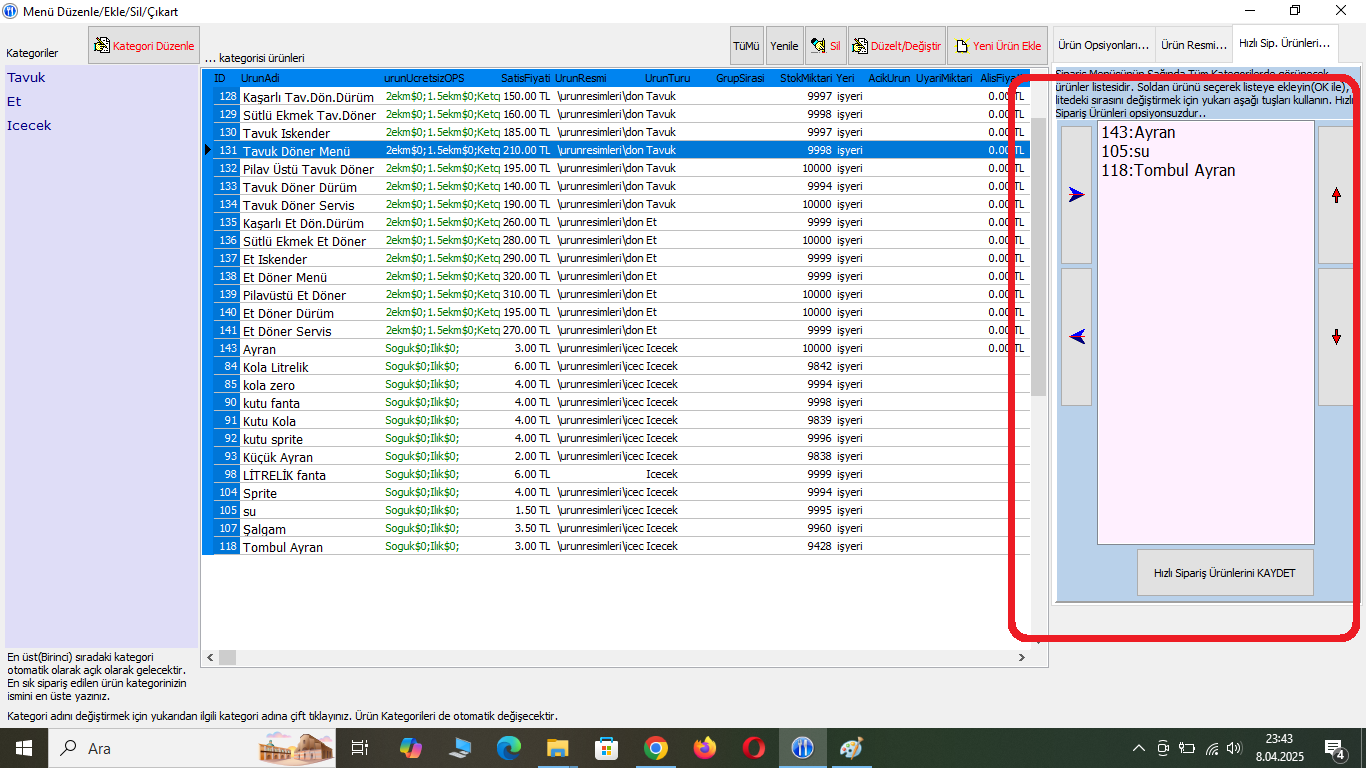This screenshot has width=1366, height=768.
Task: Add selected product to quick list with right arrow
Action: [x=1076, y=195]
